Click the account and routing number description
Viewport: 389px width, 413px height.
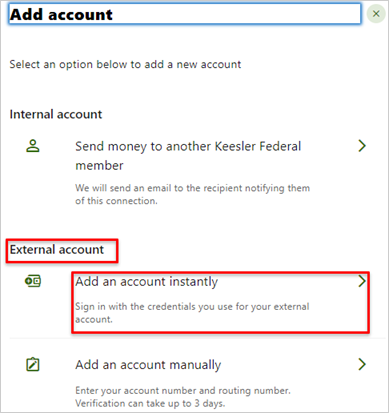pyautogui.click(x=183, y=390)
